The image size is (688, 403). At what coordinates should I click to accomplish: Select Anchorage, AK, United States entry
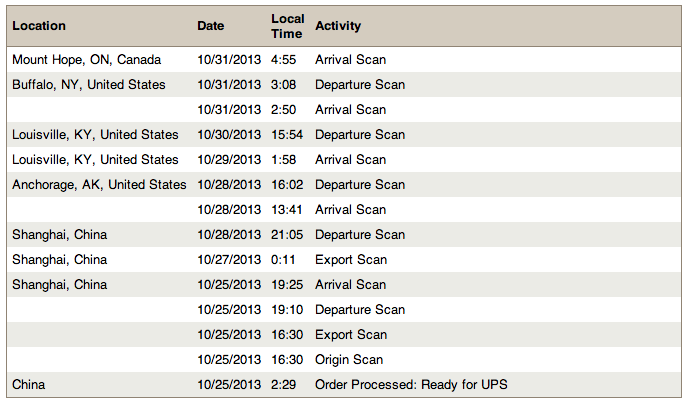pos(99,185)
